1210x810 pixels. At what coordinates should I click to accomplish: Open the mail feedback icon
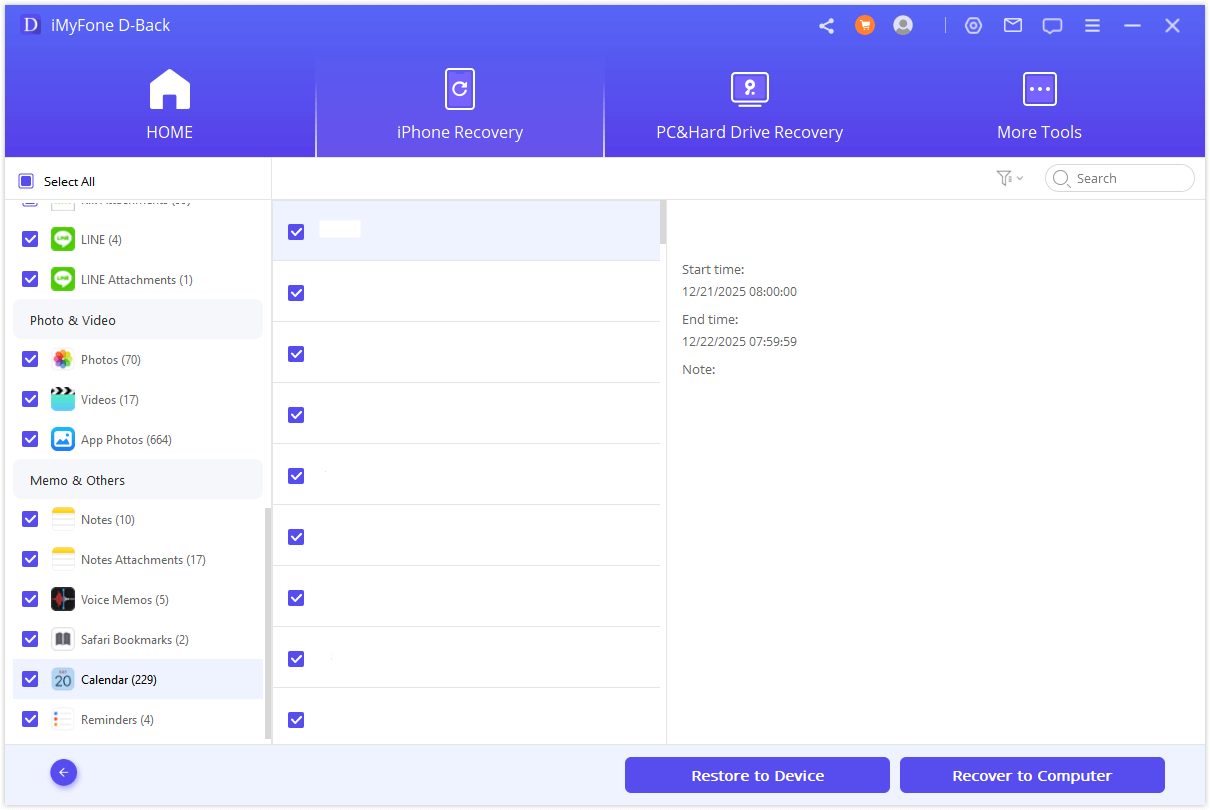tap(1013, 26)
